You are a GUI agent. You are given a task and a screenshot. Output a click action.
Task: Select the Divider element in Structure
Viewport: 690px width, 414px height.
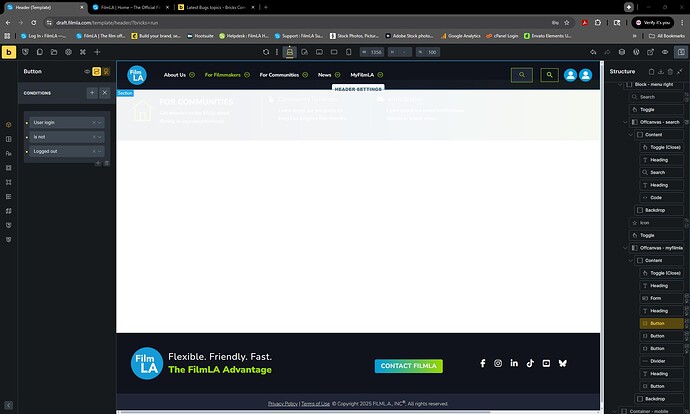pyautogui.click(x=661, y=361)
